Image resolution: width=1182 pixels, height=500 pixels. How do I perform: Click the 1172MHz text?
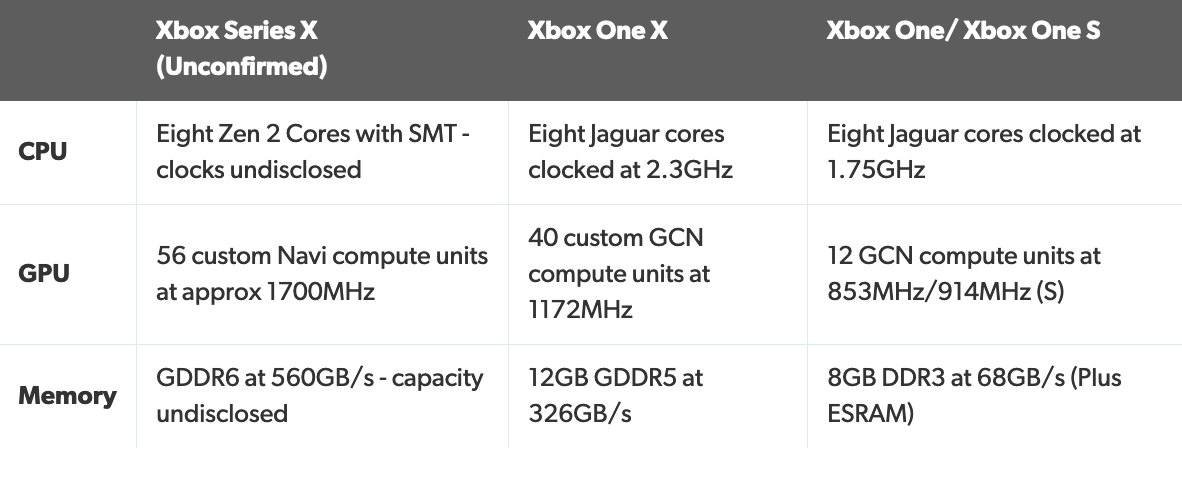[x=580, y=309]
